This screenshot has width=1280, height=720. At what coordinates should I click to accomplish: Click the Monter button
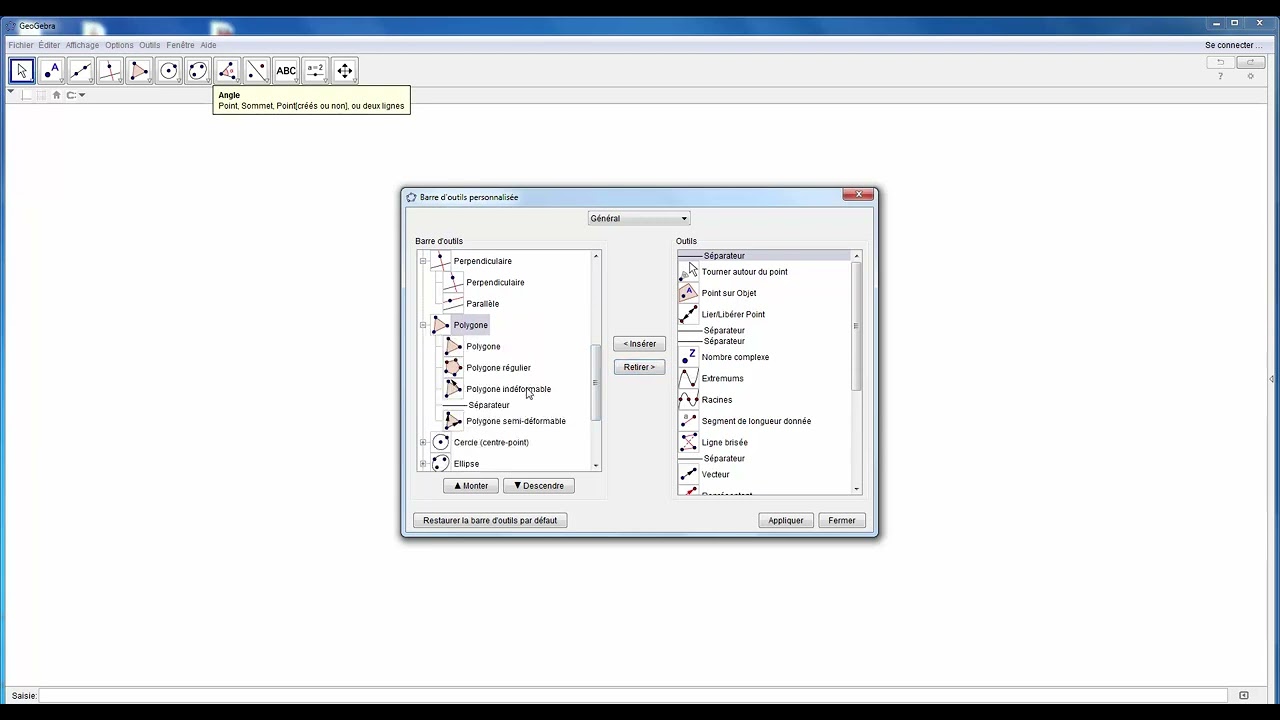click(471, 486)
